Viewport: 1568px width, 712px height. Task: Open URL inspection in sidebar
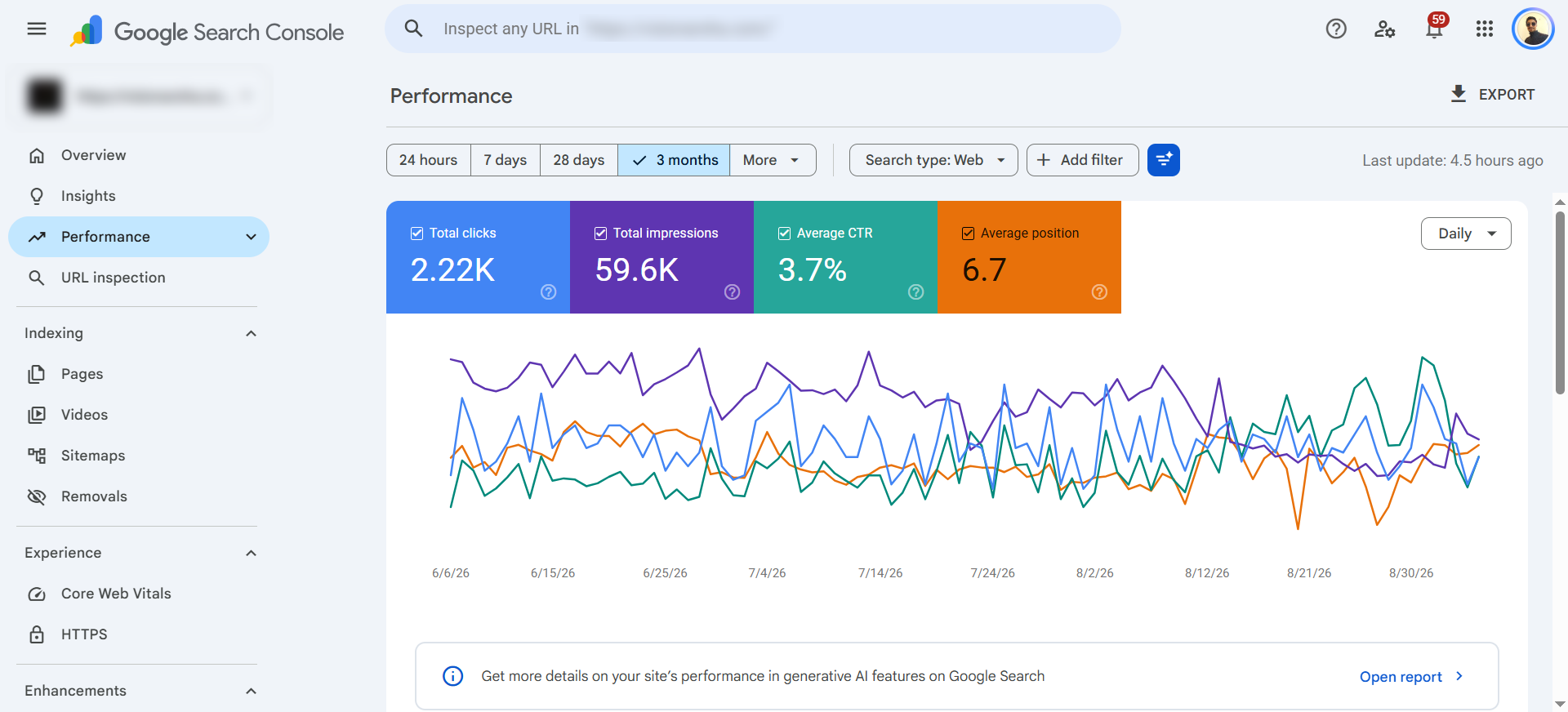point(139,278)
